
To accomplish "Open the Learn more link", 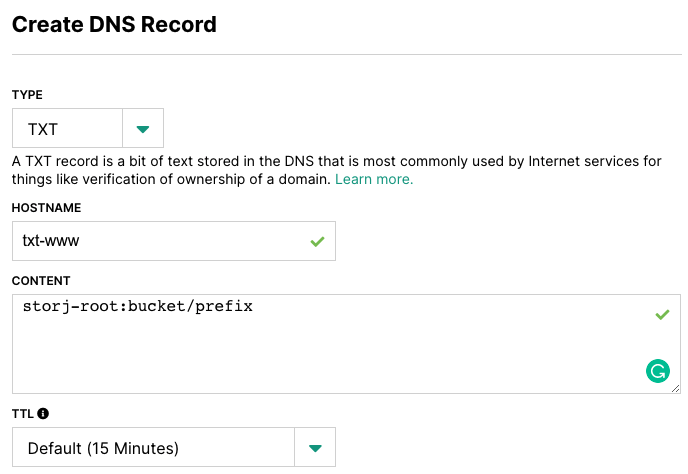I will coord(374,180).
